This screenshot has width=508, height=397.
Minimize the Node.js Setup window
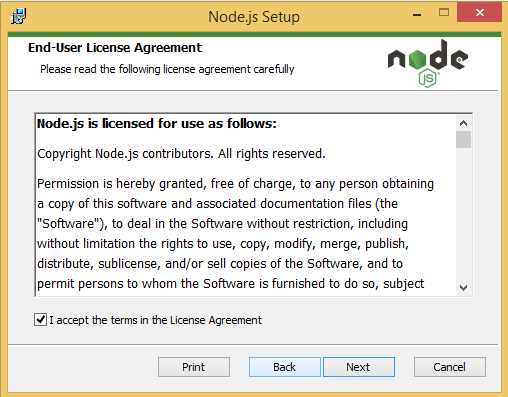coord(417,14)
